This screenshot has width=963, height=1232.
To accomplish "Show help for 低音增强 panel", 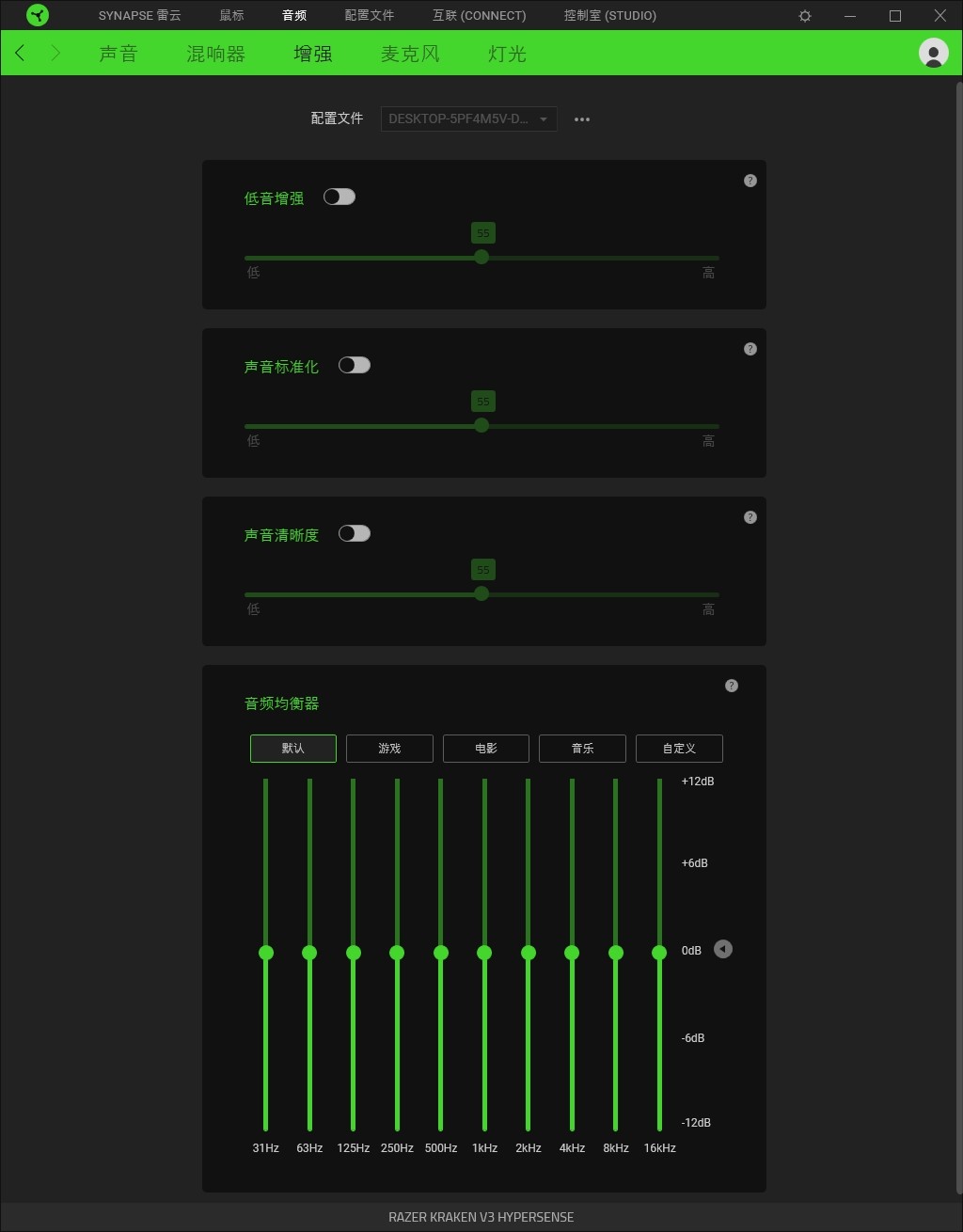I will coord(750,181).
